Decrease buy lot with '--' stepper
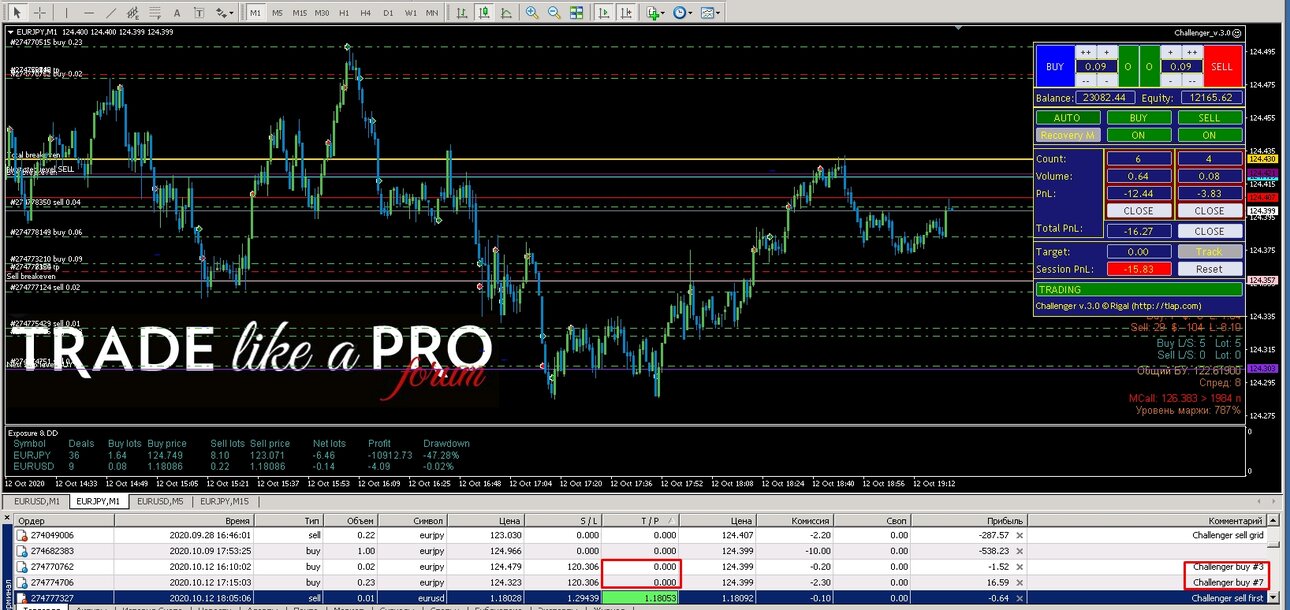 click(1086, 81)
